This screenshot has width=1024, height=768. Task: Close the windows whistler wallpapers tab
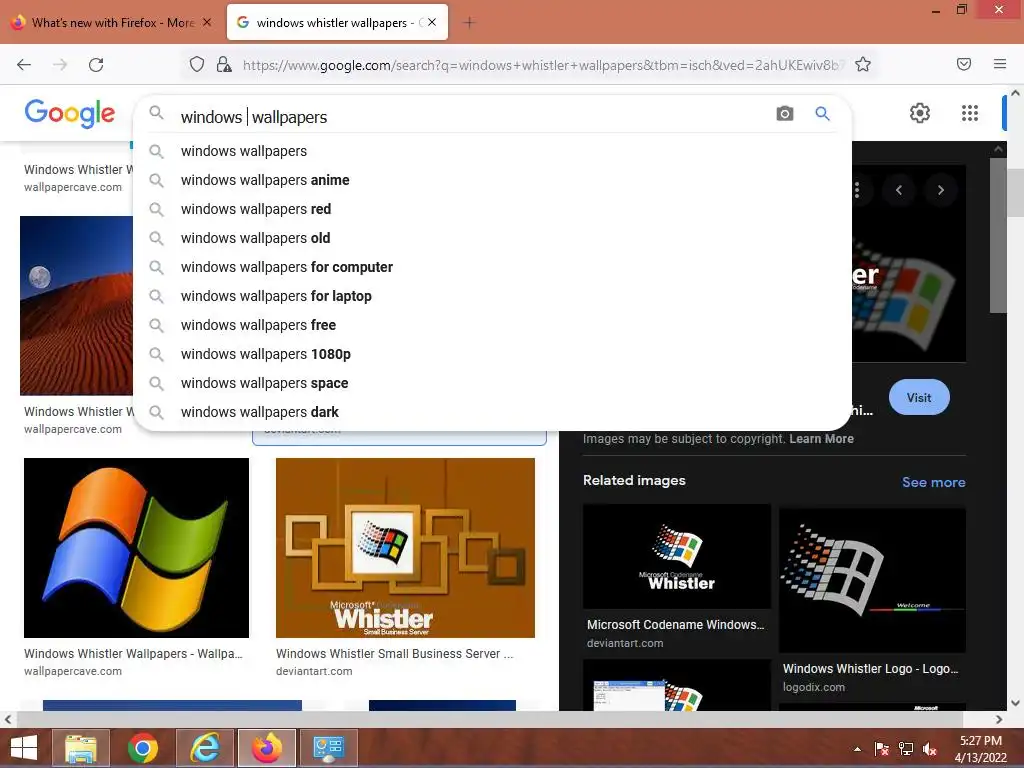[x=432, y=22]
